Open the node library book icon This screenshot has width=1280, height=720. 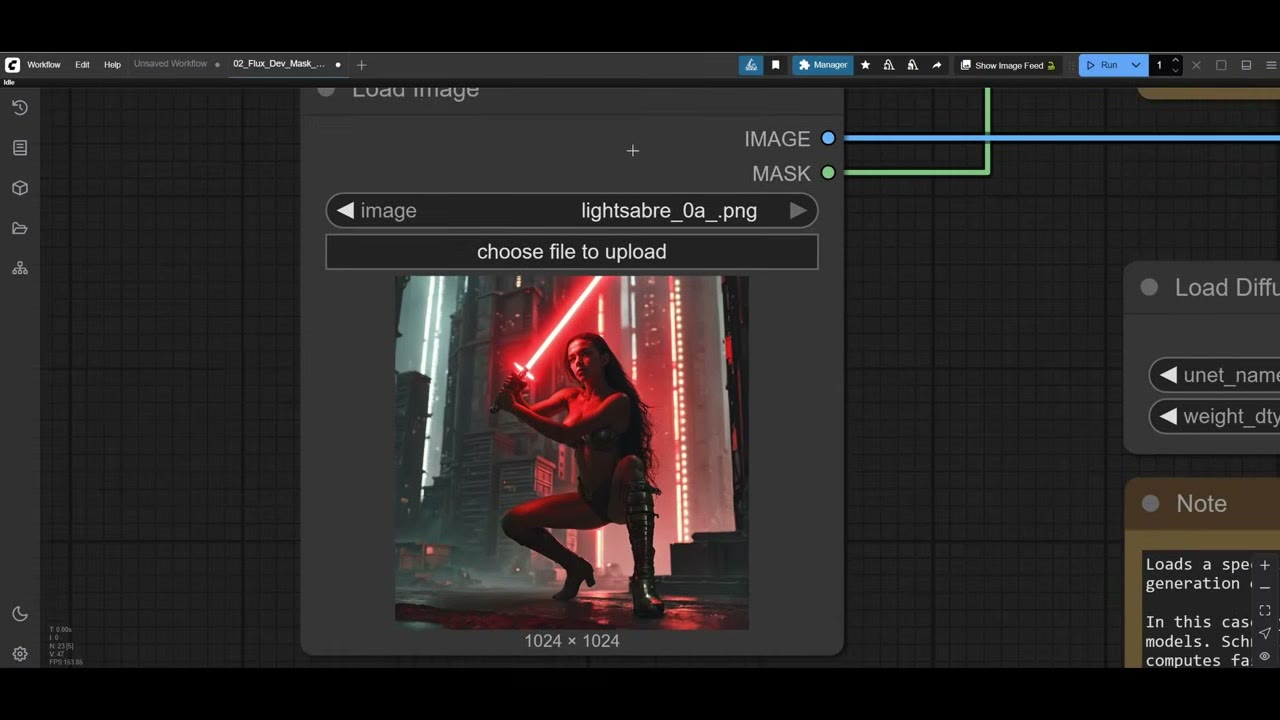click(19, 148)
